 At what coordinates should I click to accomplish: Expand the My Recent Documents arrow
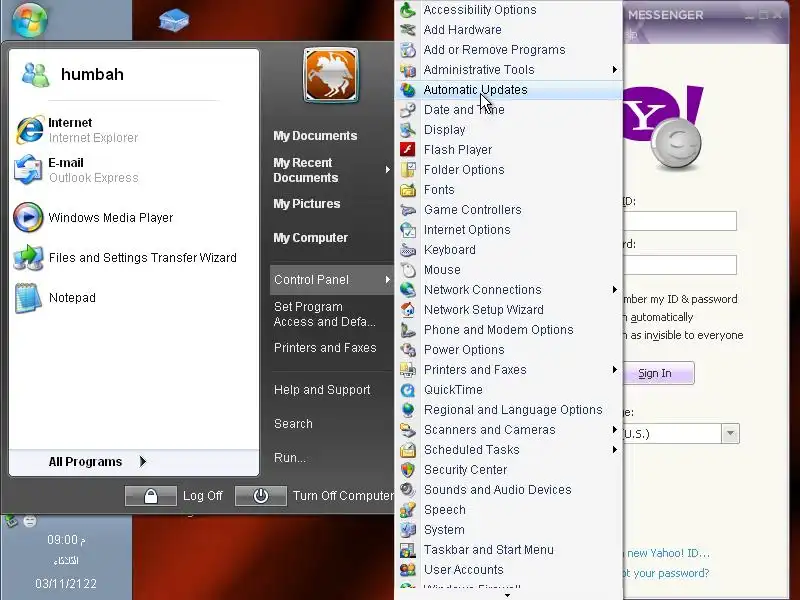[388, 169]
